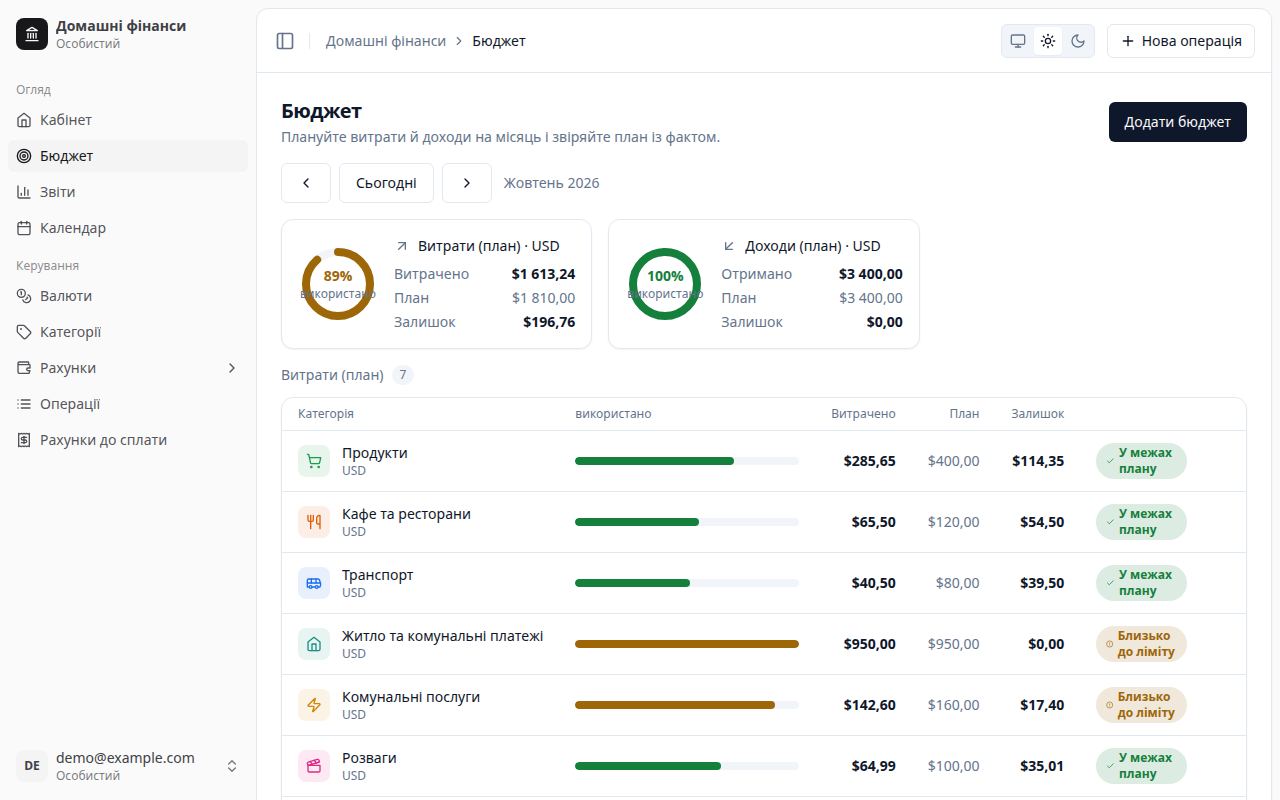Click the Продукти shopping cart icon

(314, 461)
